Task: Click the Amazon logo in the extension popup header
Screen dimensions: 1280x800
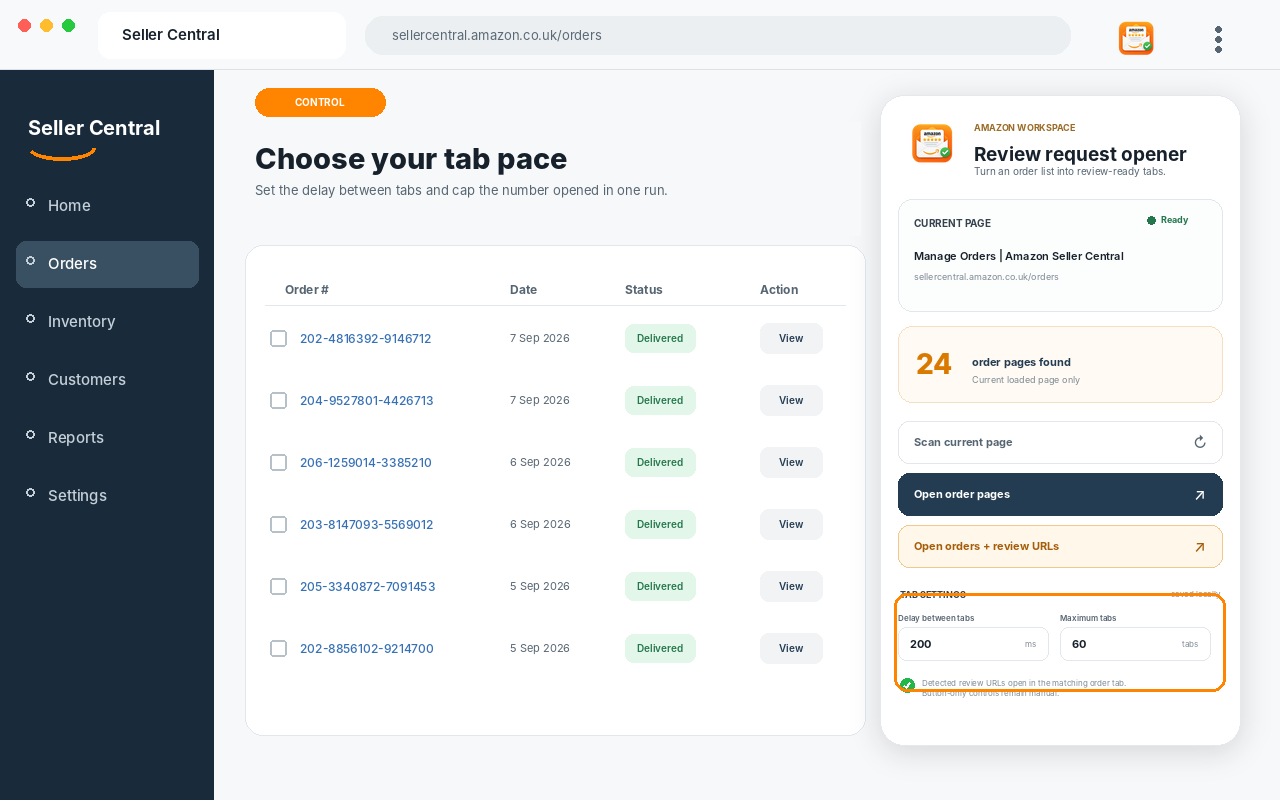Action: coord(932,143)
